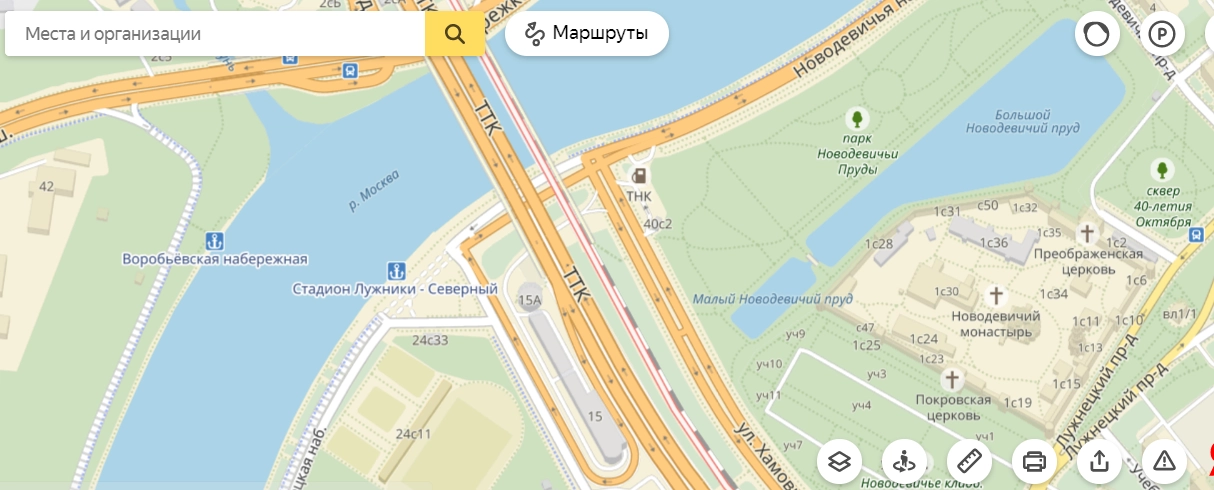This screenshot has height=490, width=1214.
Task: Toggle the traffic layer round button
Action: tap(1097, 35)
